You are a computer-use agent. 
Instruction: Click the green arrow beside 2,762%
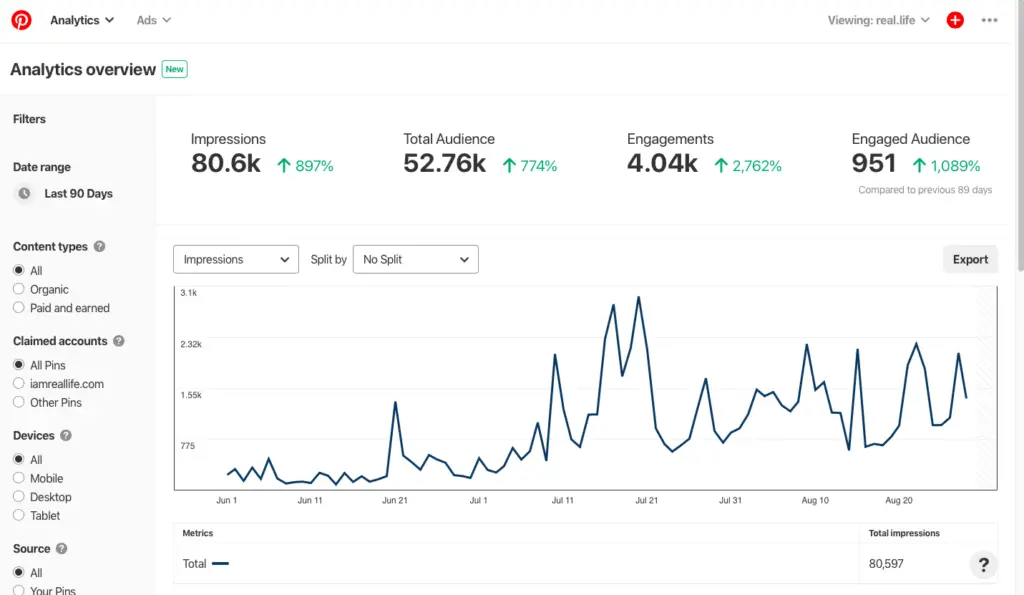pyautogui.click(x=720, y=166)
